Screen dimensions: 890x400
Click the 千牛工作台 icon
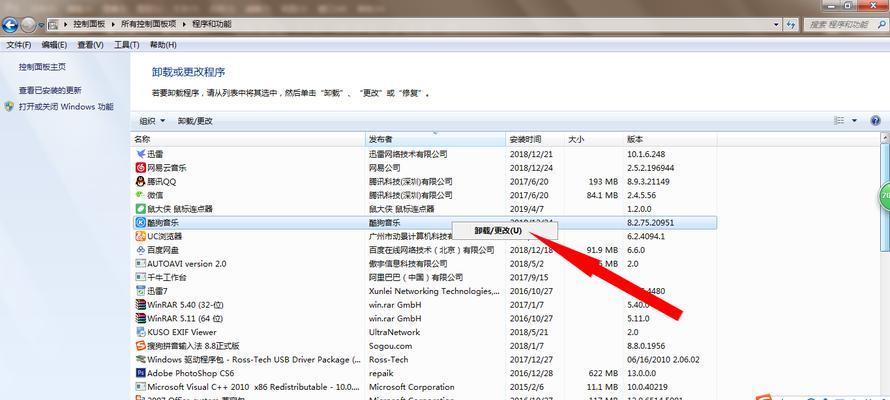click(x=141, y=277)
